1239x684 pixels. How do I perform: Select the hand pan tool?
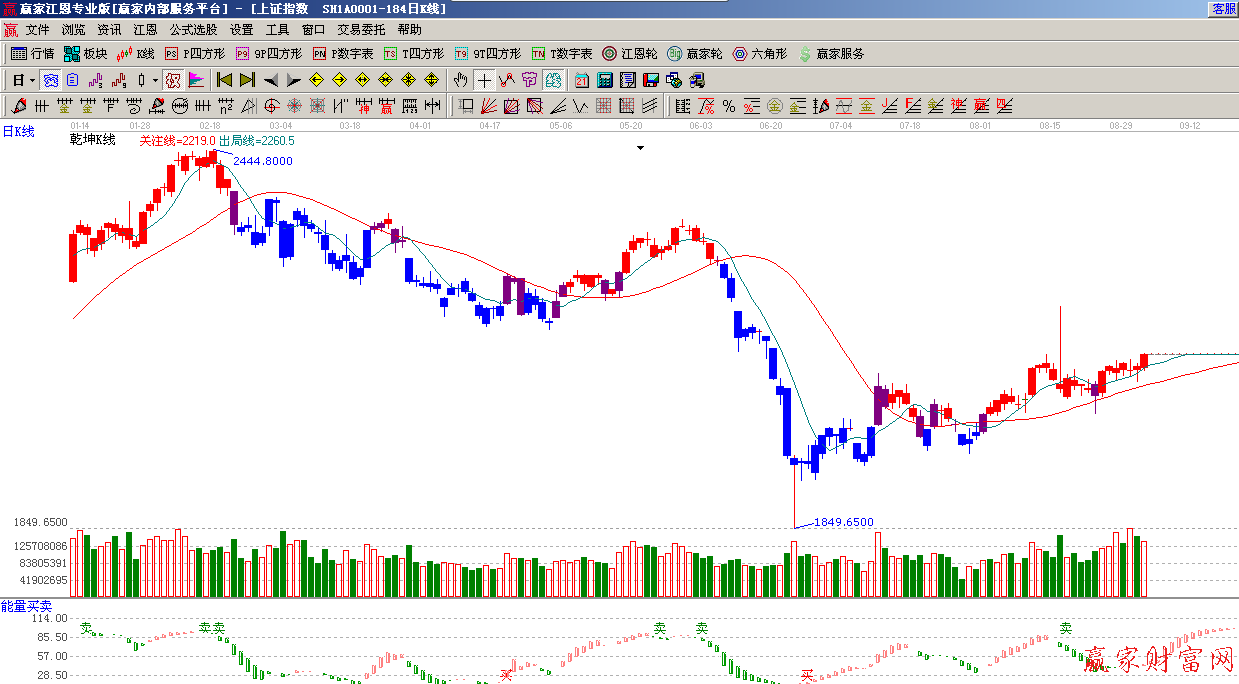click(x=460, y=80)
